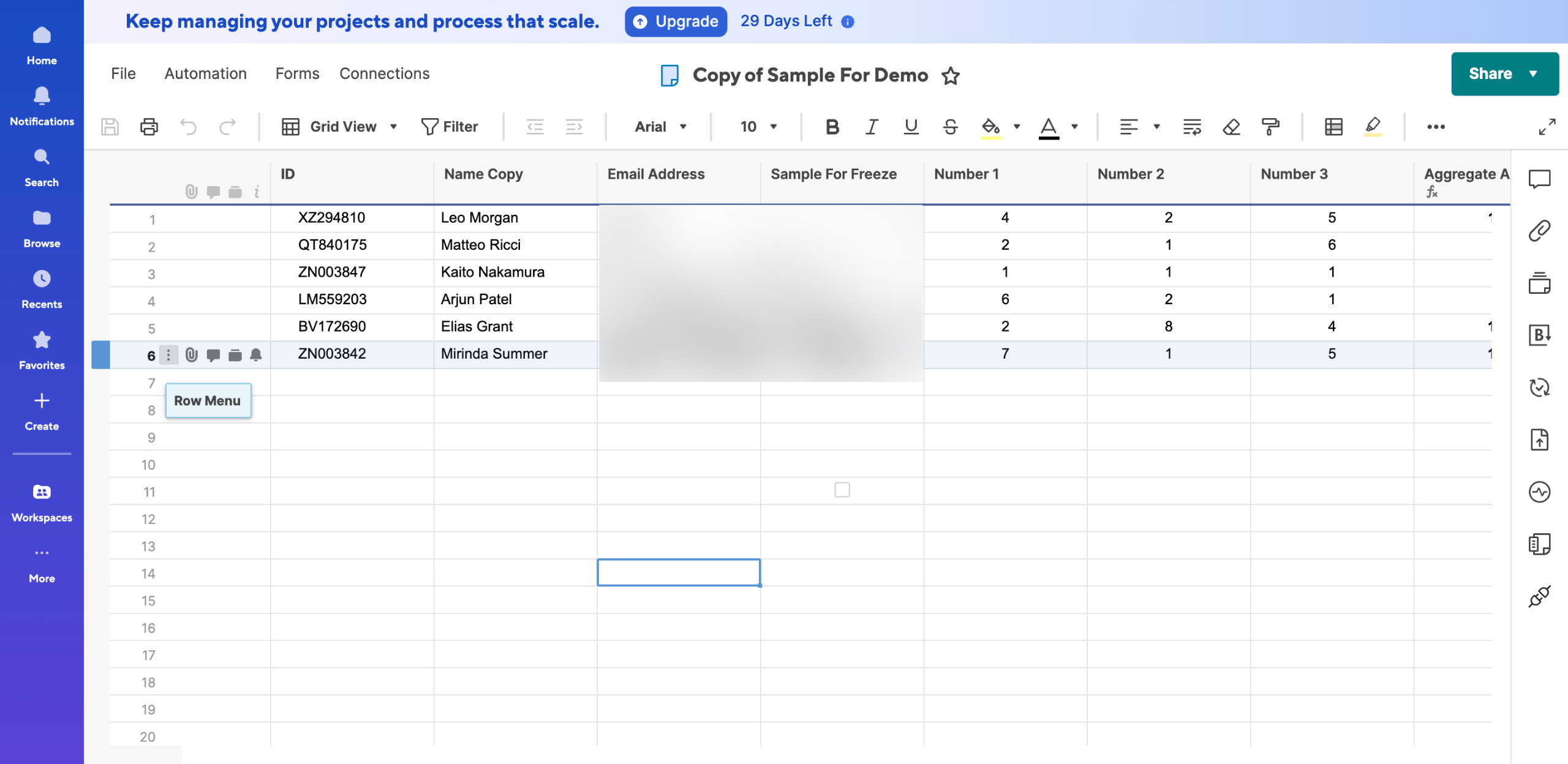The width and height of the screenshot is (1568, 764).
Task: Open the font size 10 dropdown
Action: (x=758, y=127)
